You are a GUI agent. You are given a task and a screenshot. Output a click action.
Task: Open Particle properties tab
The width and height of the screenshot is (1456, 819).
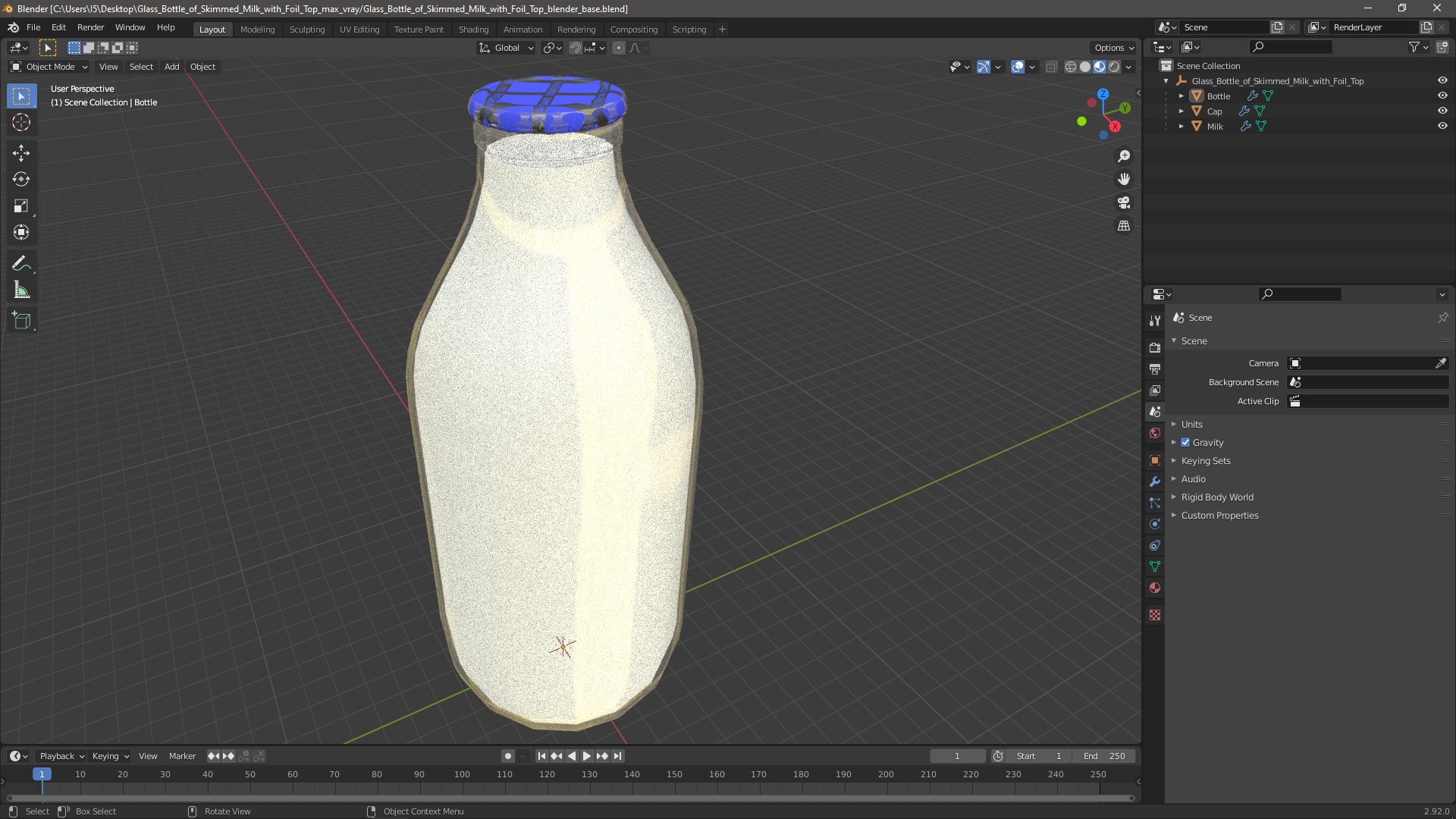click(1155, 503)
